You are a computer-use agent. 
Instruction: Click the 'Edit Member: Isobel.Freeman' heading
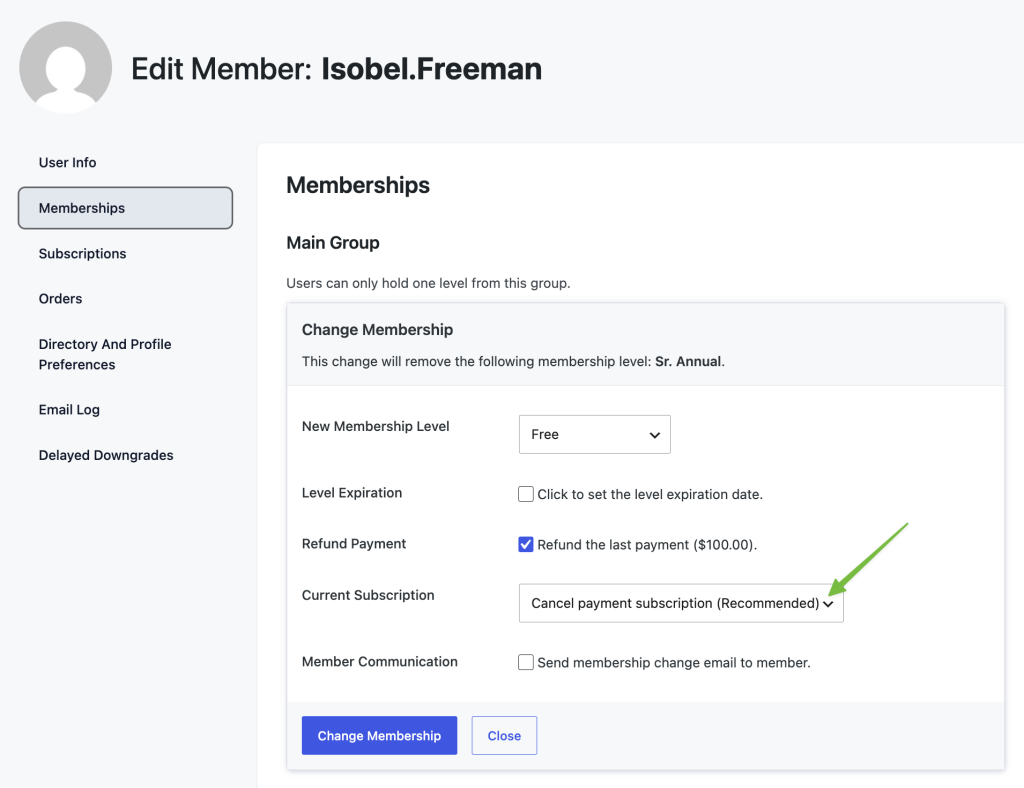click(336, 69)
